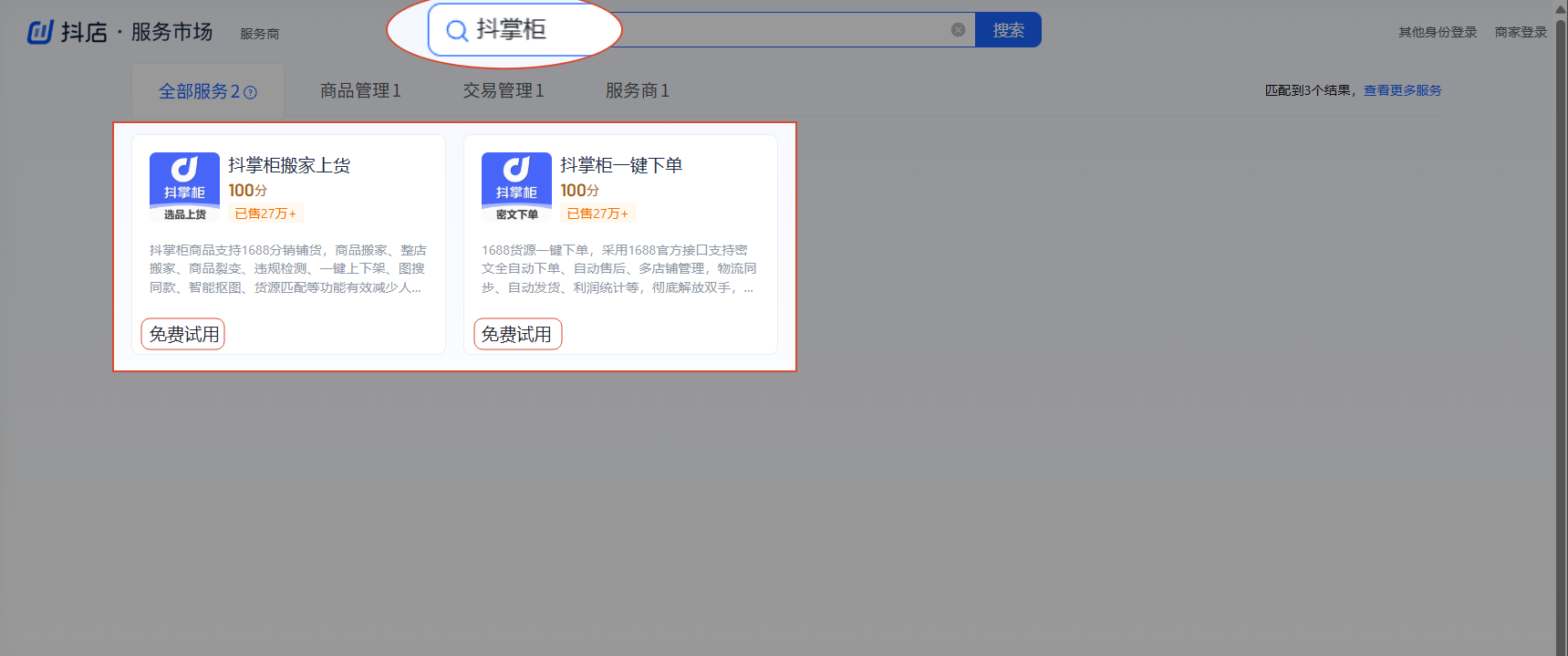Switch to the 交易管理 1 tab

(504, 90)
